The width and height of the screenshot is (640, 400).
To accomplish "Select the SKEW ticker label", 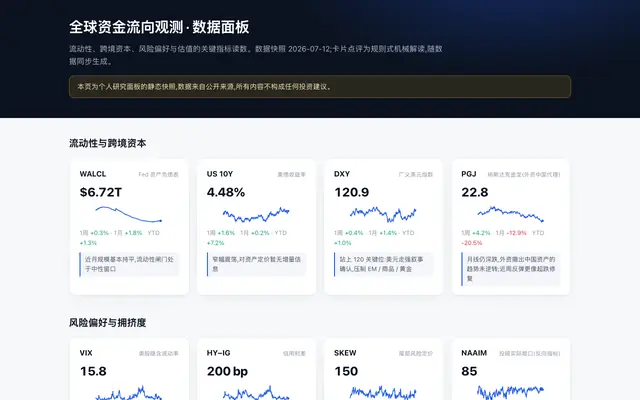I will point(345,353).
